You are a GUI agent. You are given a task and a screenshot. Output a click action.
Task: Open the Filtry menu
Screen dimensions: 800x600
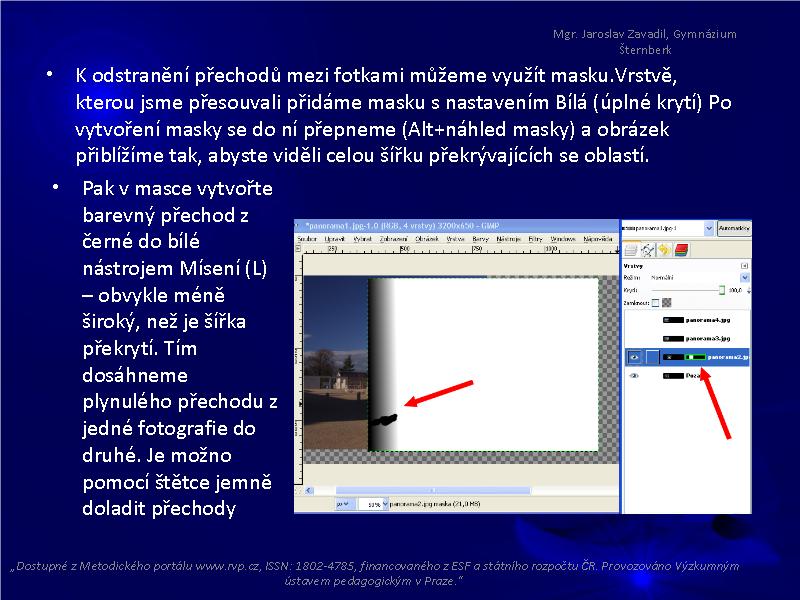point(535,239)
